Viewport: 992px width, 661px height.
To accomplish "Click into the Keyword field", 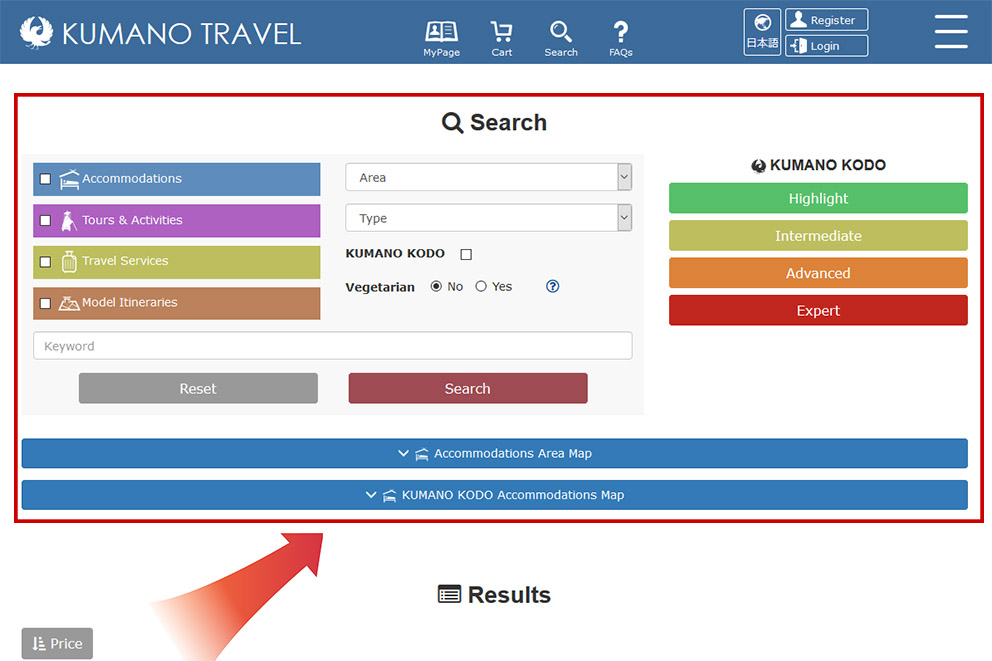I will (333, 346).
